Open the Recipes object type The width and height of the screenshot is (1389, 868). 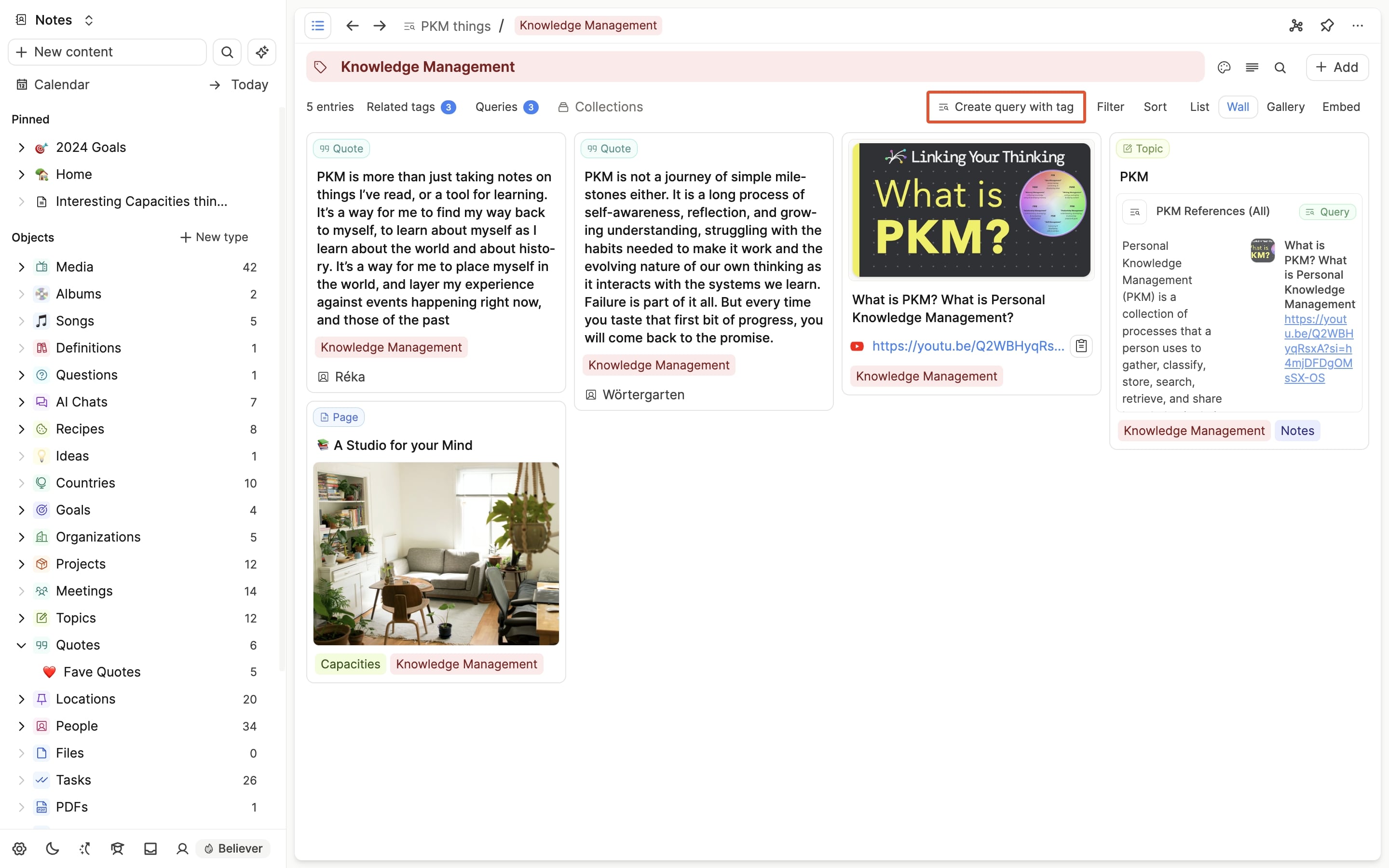pyautogui.click(x=80, y=429)
